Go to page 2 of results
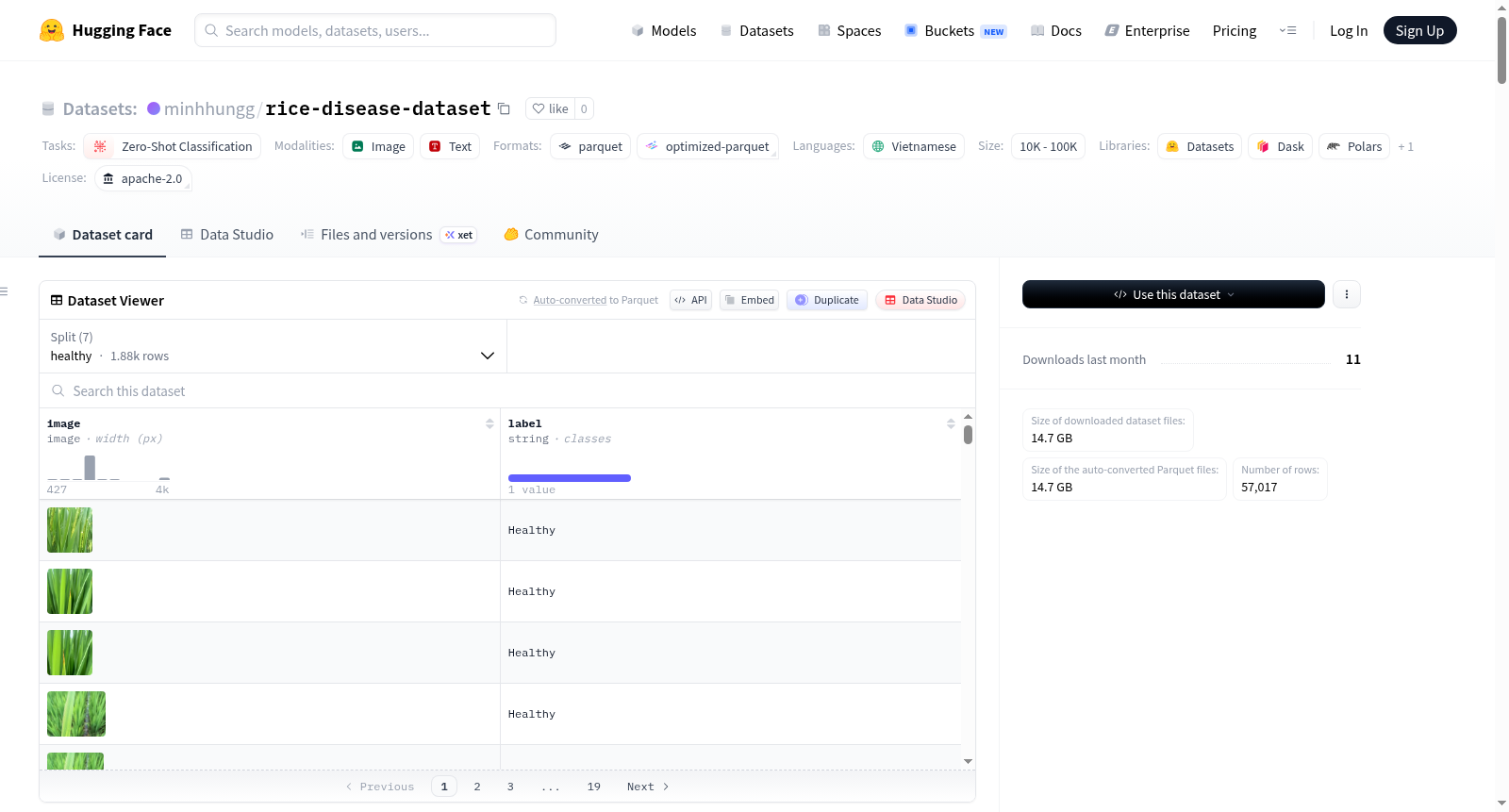 click(477, 787)
